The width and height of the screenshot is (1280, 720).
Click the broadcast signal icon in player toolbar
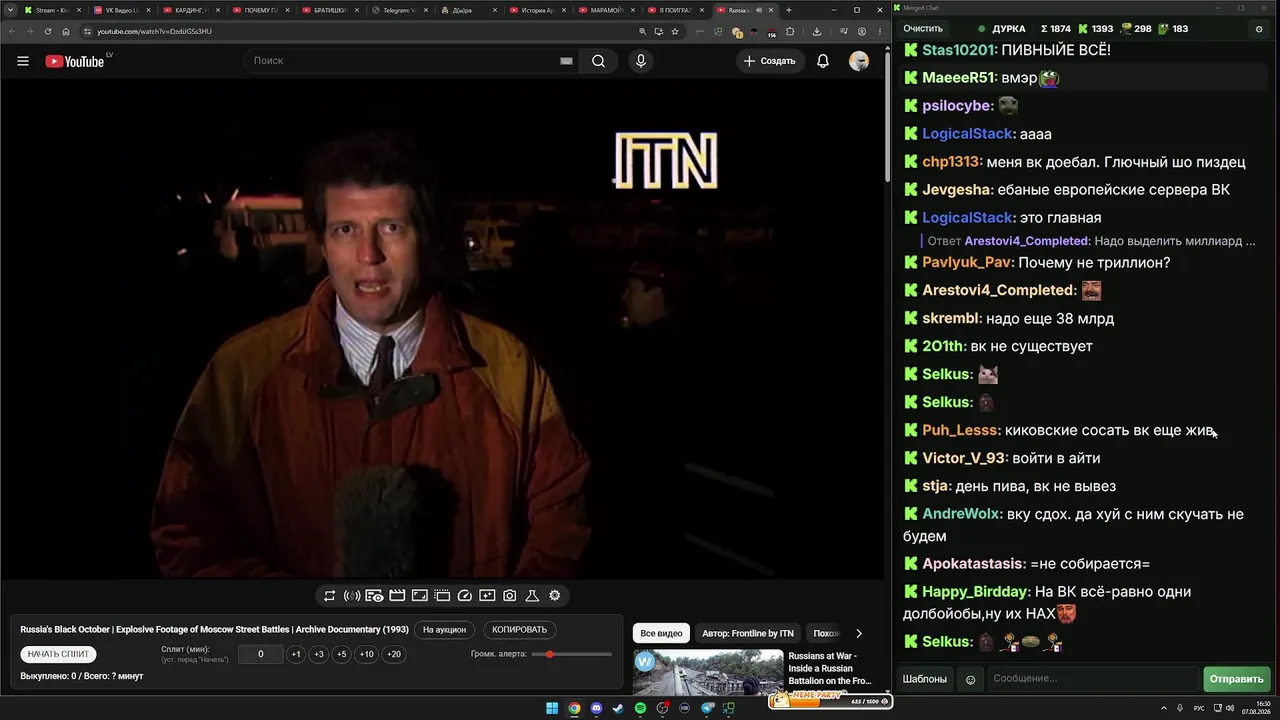pos(352,596)
